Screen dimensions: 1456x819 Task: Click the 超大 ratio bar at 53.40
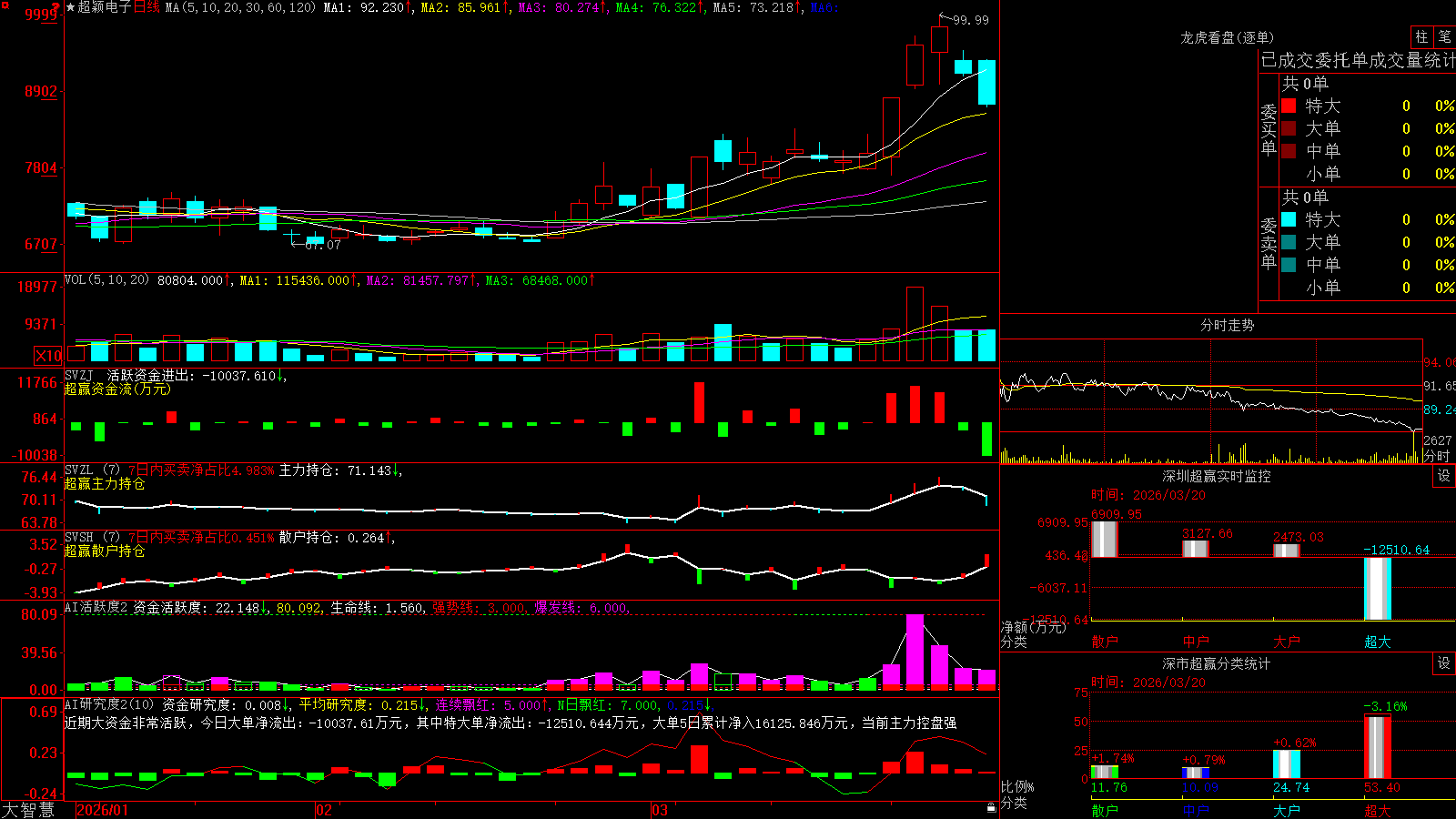(1378, 747)
